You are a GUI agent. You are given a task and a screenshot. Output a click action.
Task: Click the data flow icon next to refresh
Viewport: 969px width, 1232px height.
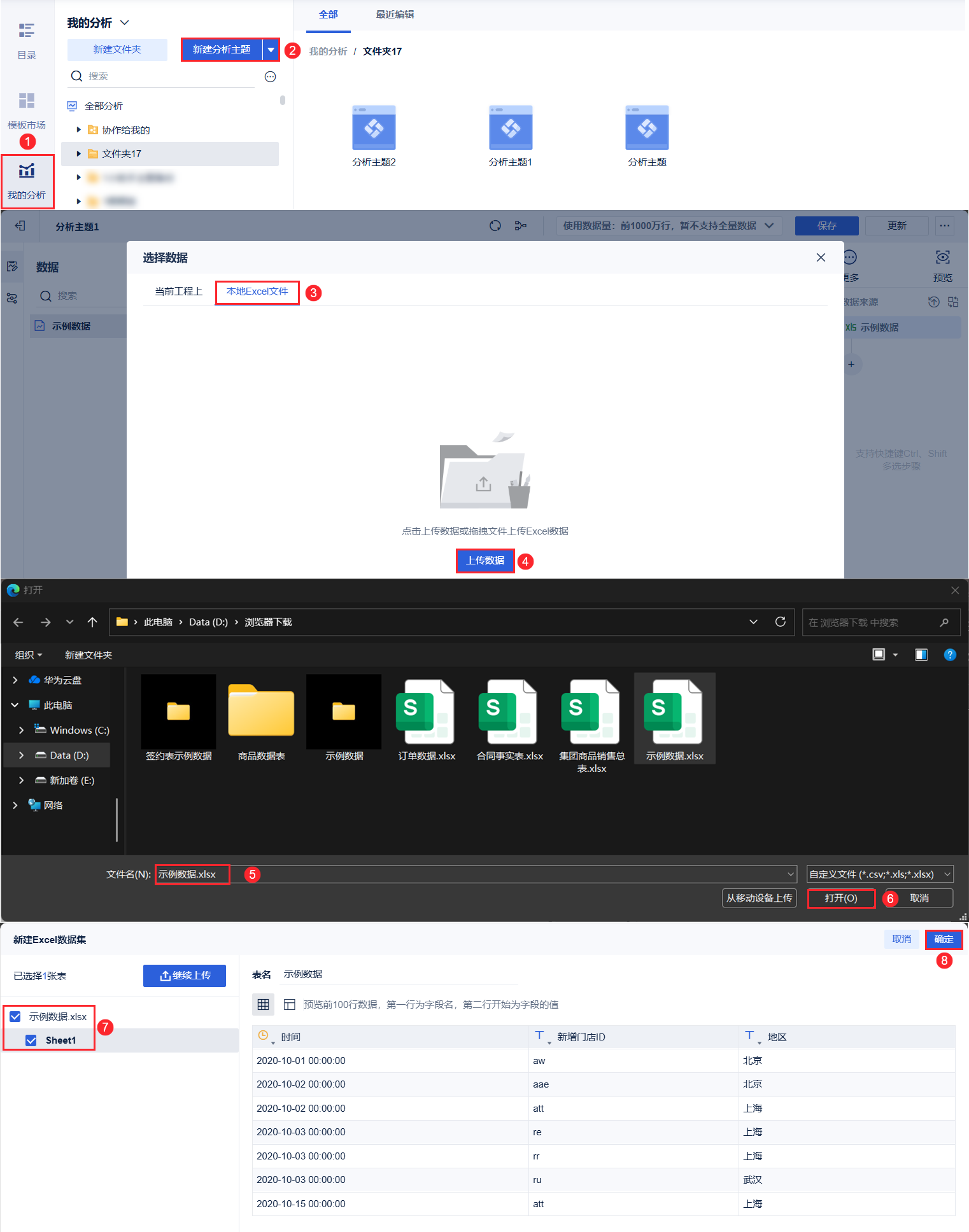click(x=520, y=226)
